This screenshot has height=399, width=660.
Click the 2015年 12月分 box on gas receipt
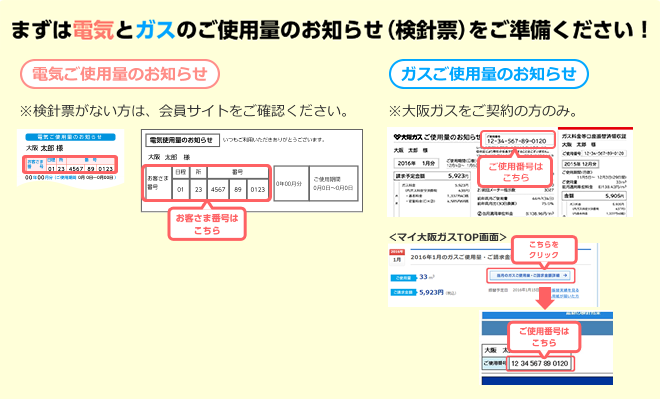coord(581,164)
